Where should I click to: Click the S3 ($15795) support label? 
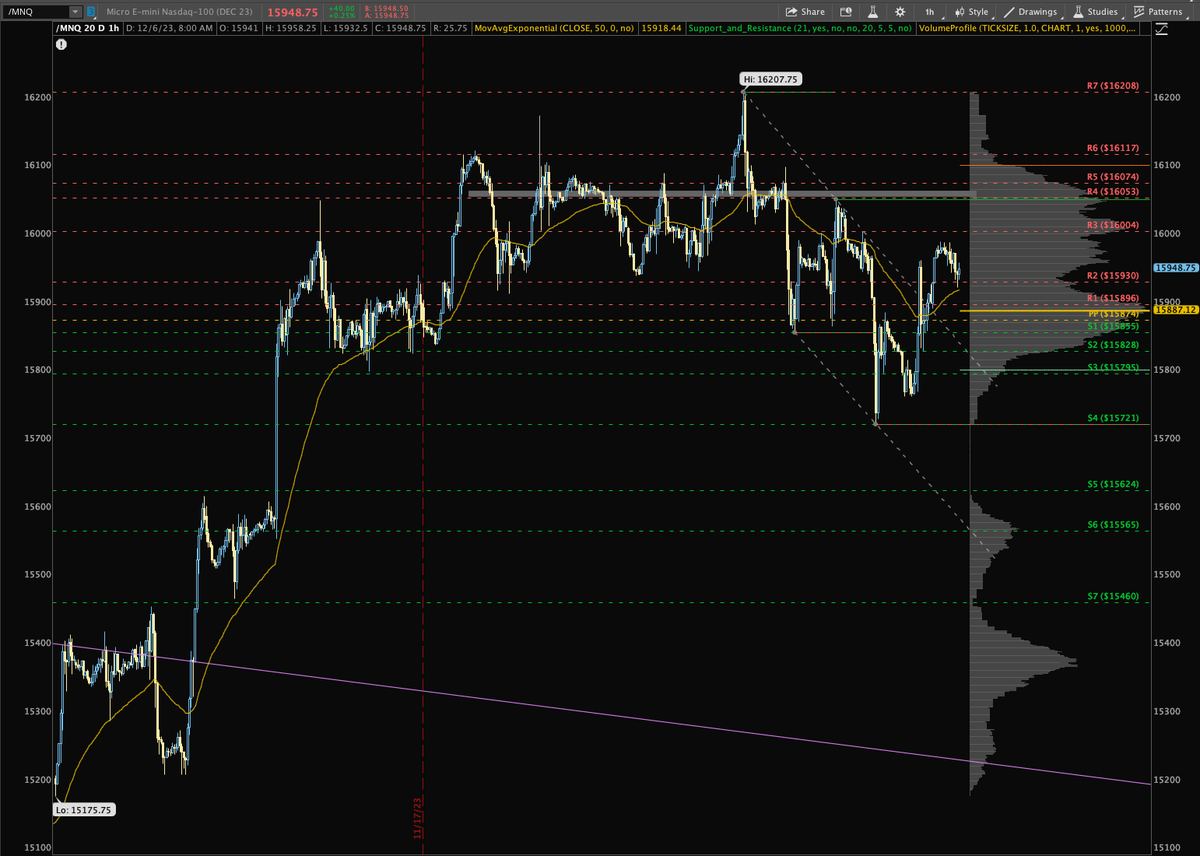pyautogui.click(x=1112, y=368)
